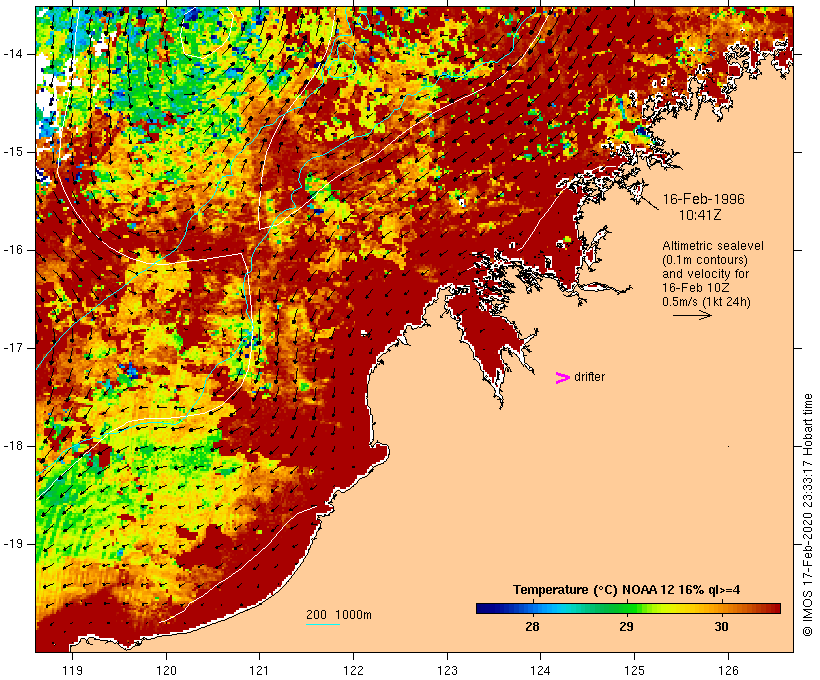Click the '200 1000m' depth contour label

(339, 615)
